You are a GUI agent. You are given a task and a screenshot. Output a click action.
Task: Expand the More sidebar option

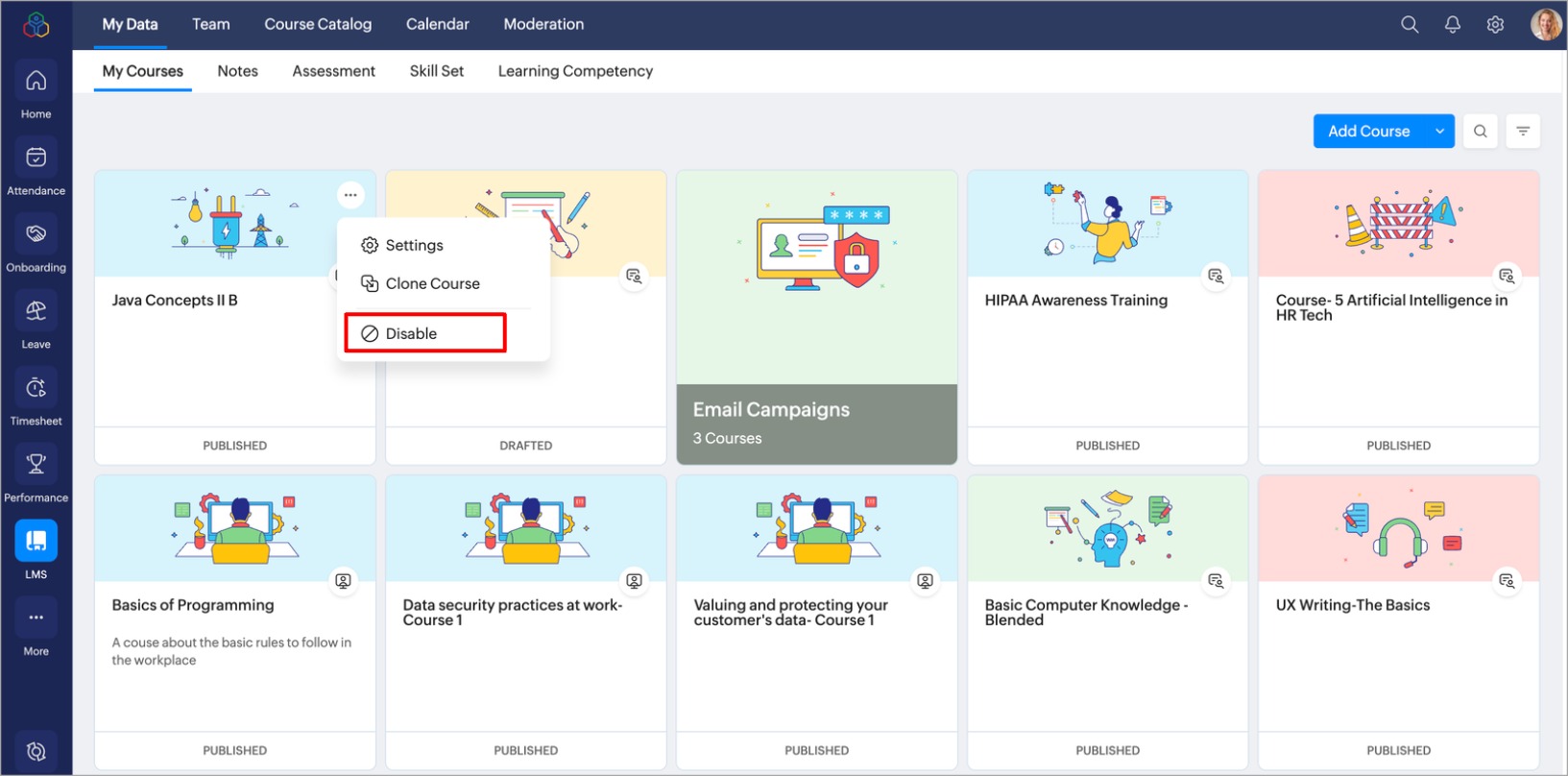(36, 618)
